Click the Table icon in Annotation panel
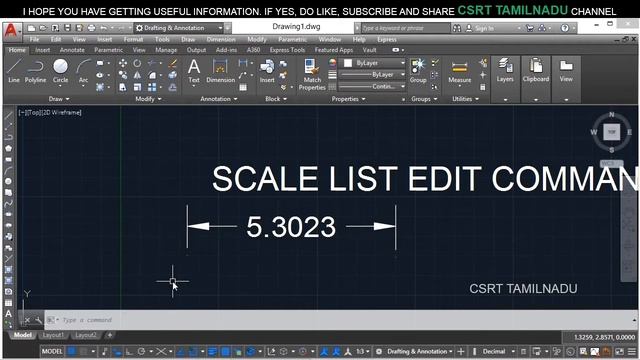The width and height of the screenshot is (640, 360). (x=243, y=87)
